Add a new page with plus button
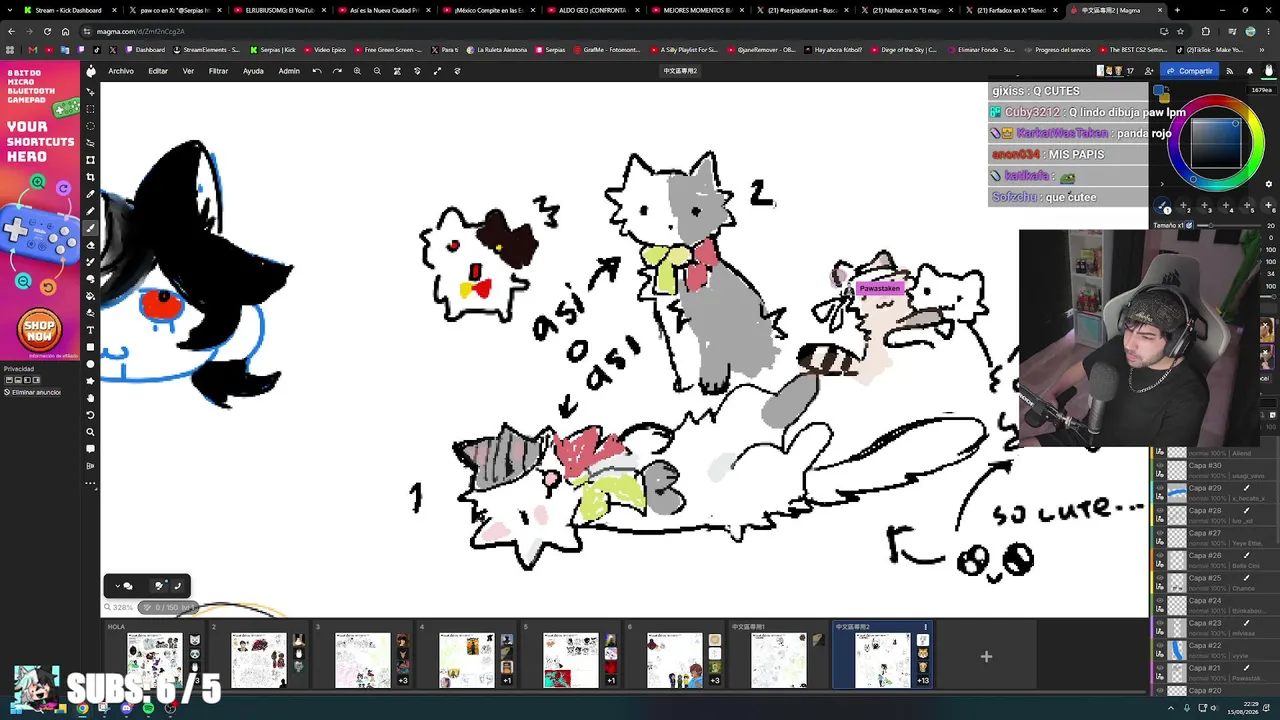1280x720 pixels. pos(986,656)
